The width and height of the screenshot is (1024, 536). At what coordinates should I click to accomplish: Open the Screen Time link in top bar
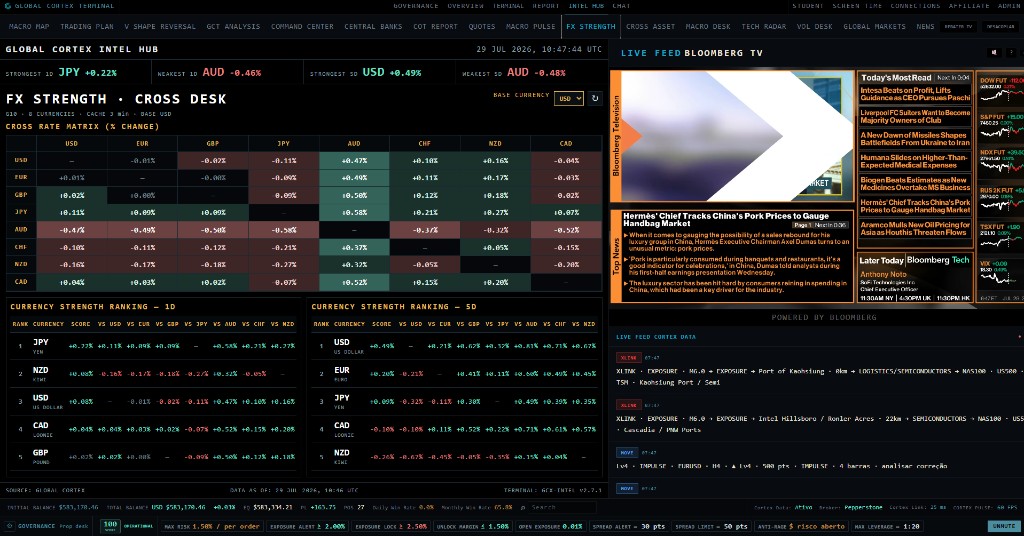tap(857, 6)
